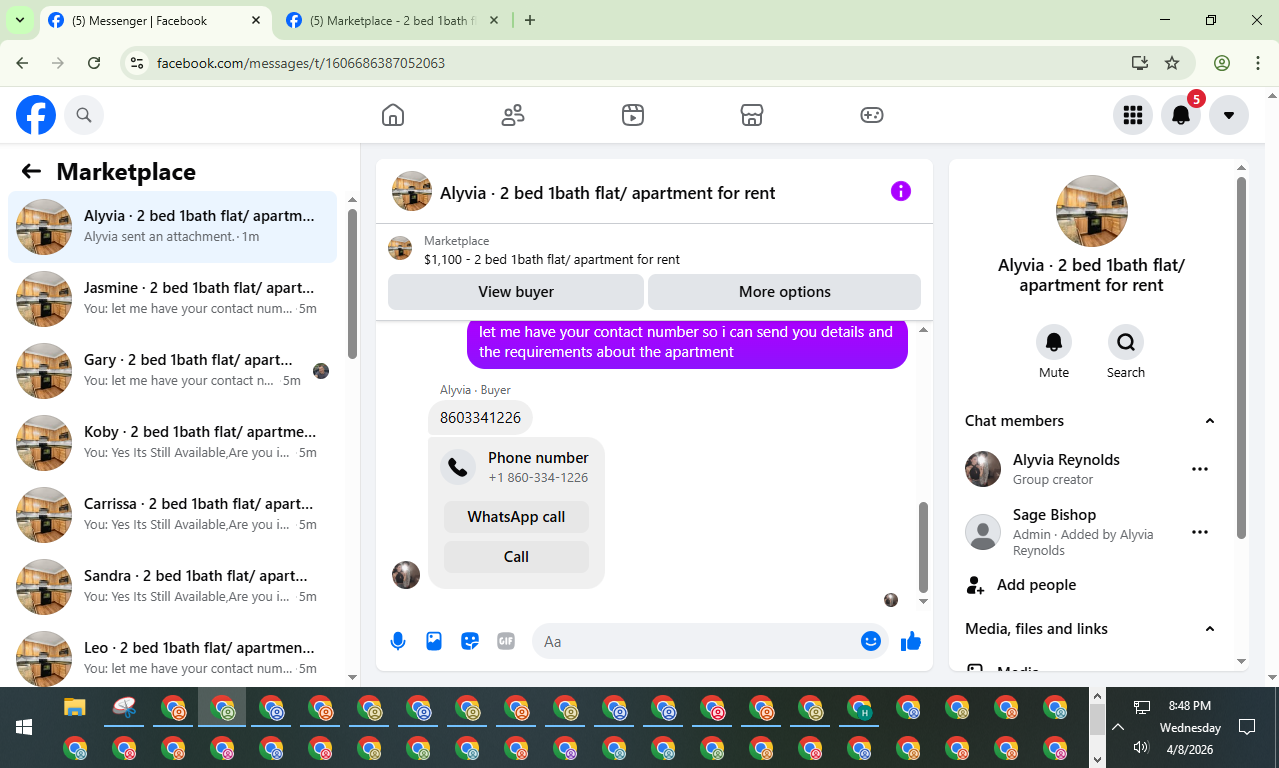1279x768 pixels.
Task: Show hidden system tray icons
Action: click(x=1118, y=727)
